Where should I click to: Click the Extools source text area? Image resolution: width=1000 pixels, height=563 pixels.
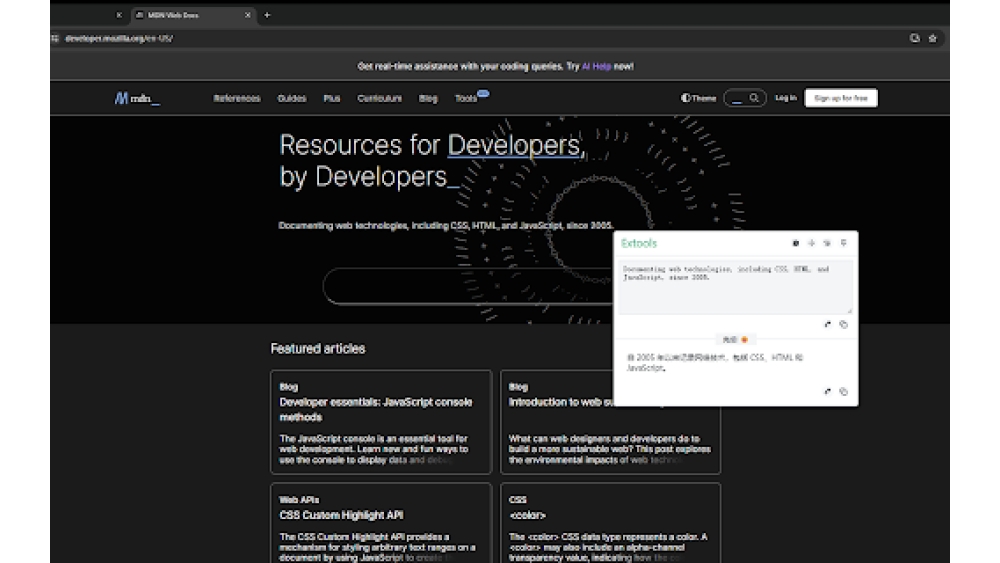tap(735, 287)
